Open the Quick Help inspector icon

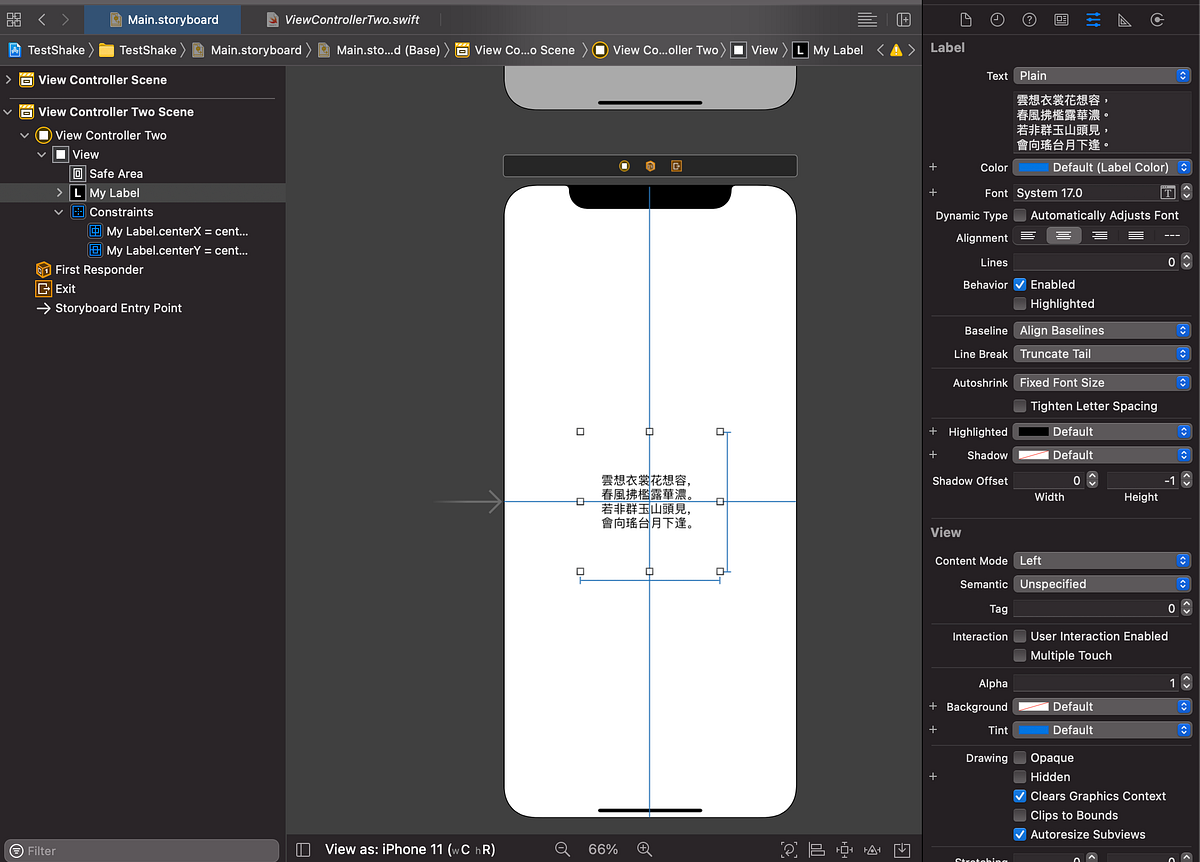(1029, 20)
